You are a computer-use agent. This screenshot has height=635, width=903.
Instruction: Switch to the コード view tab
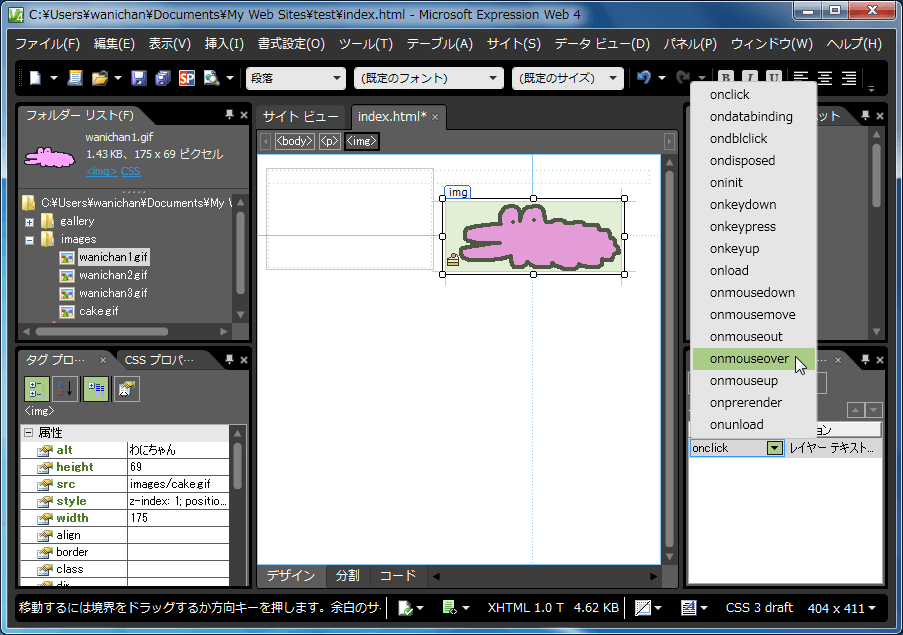(397, 576)
